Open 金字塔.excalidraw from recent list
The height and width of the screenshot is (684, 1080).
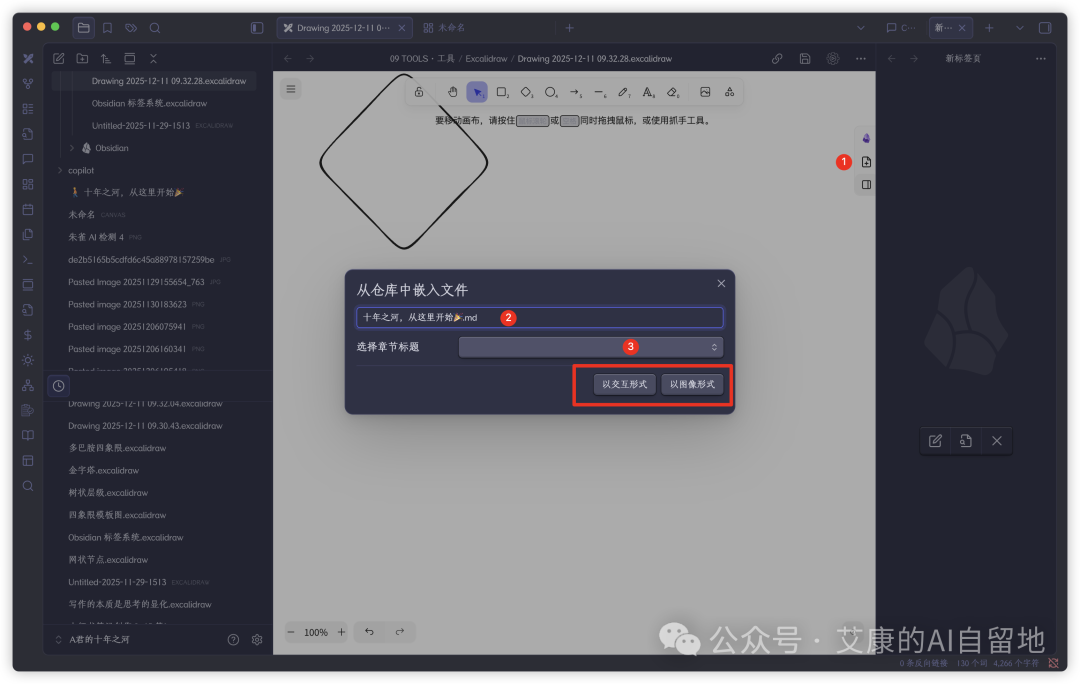click(104, 470)
